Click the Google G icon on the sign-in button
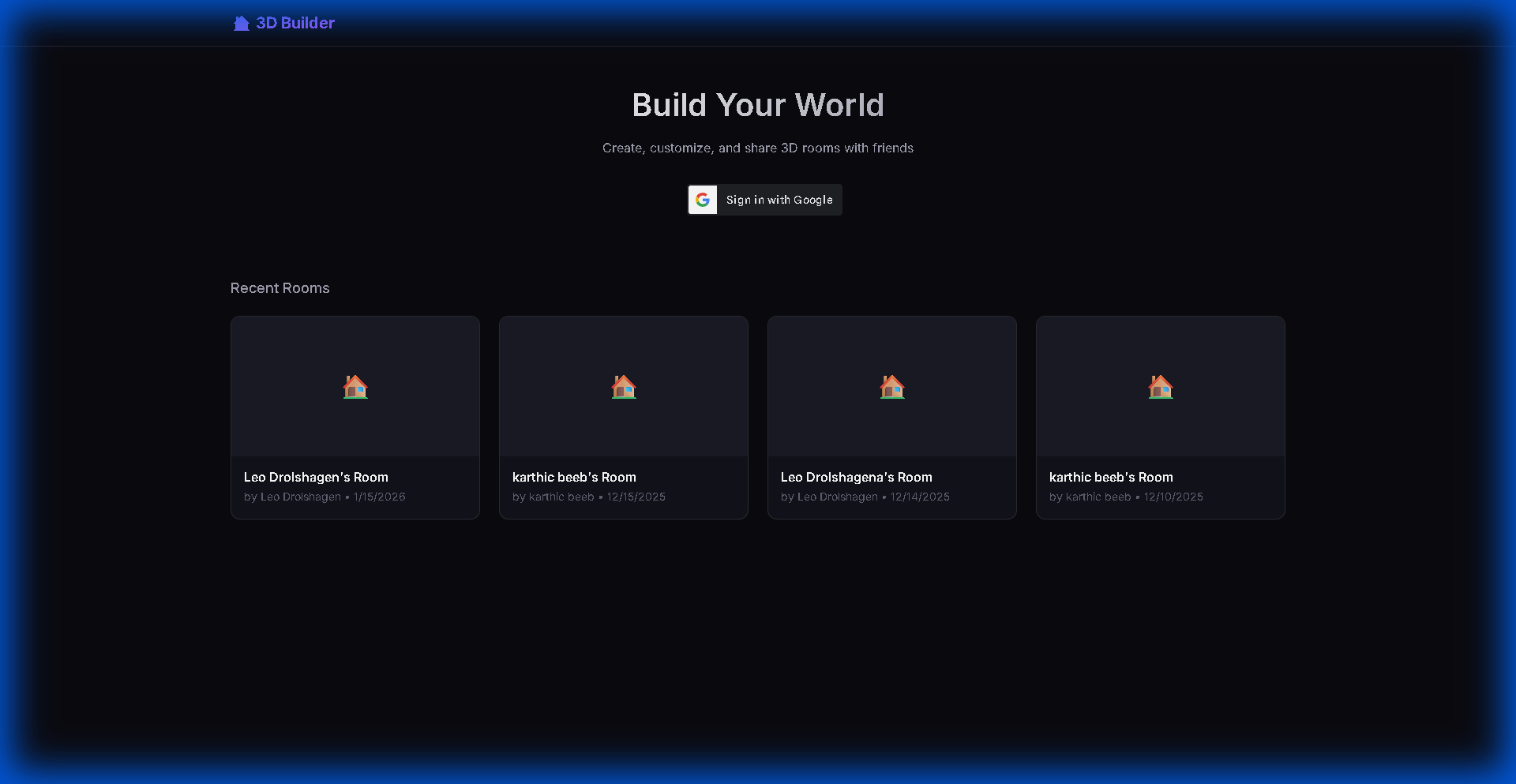The image size is (1516, 784). click(702, 200)
